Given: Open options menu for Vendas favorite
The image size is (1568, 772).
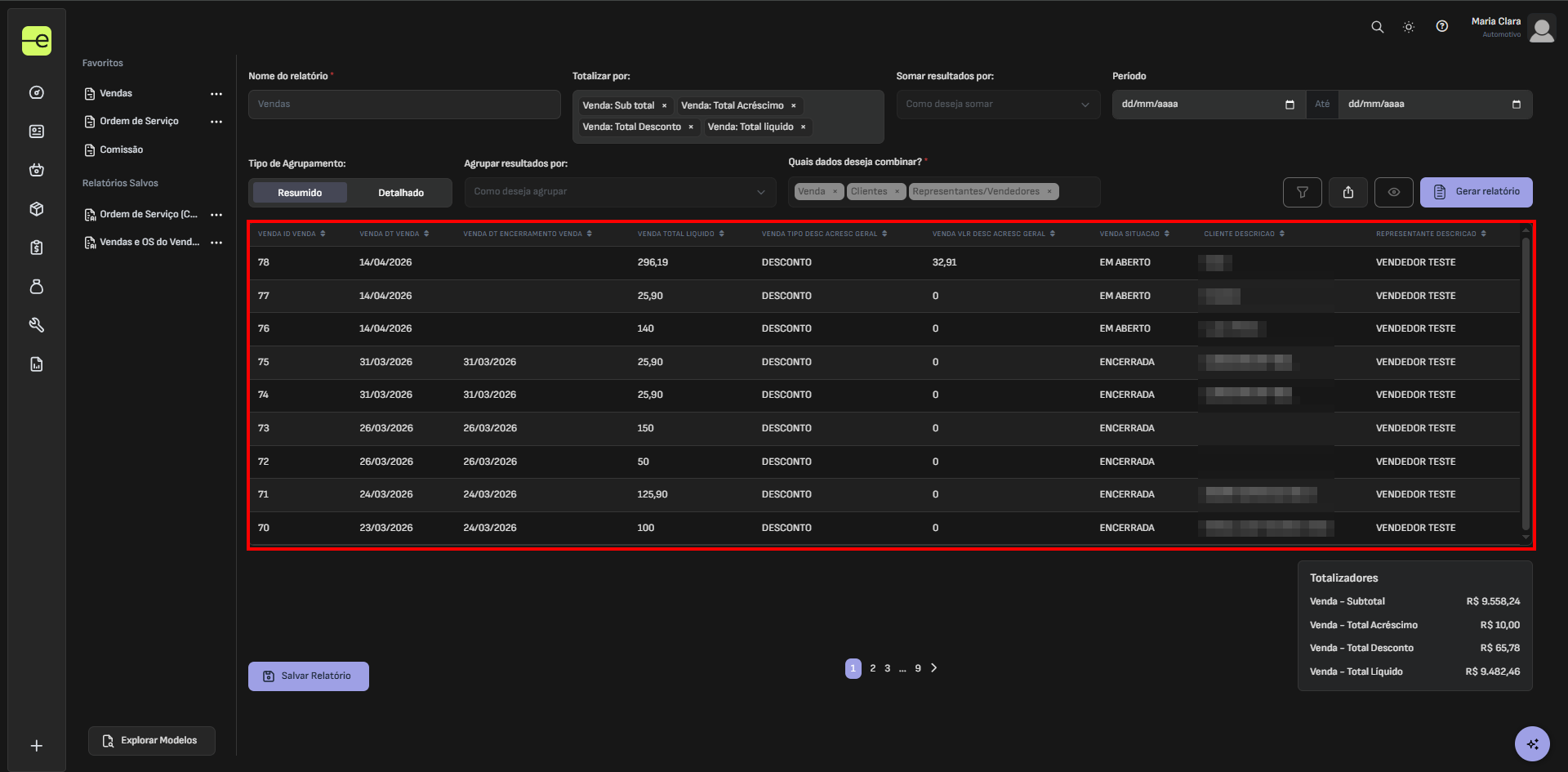Looking at the screenshot, I should (x=216, y=94).
